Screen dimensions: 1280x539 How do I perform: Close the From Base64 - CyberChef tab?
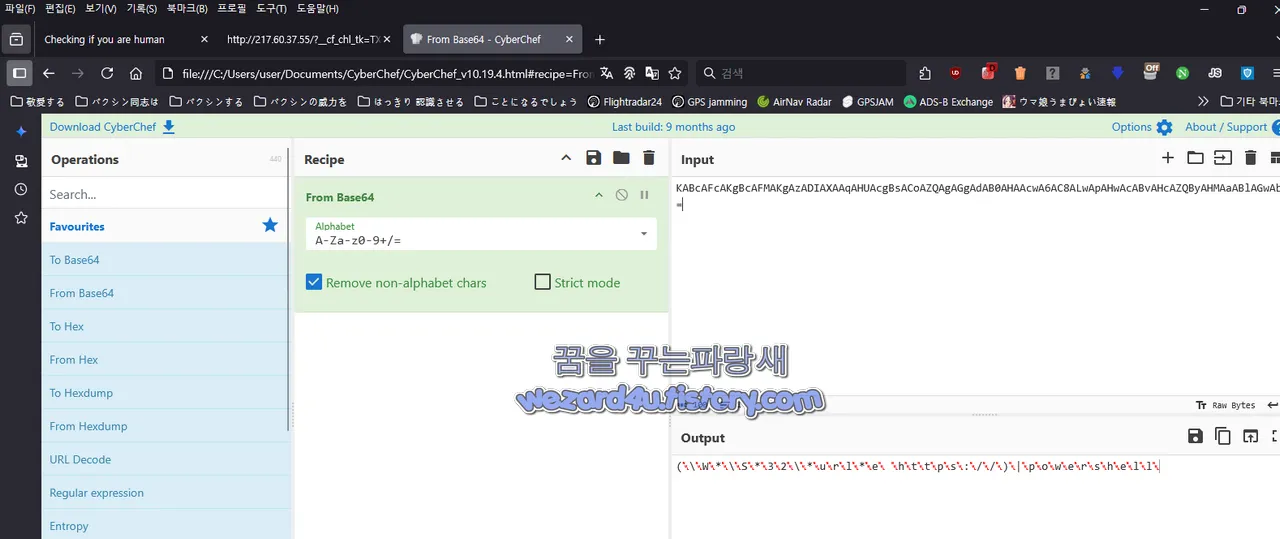pos(569,39)
